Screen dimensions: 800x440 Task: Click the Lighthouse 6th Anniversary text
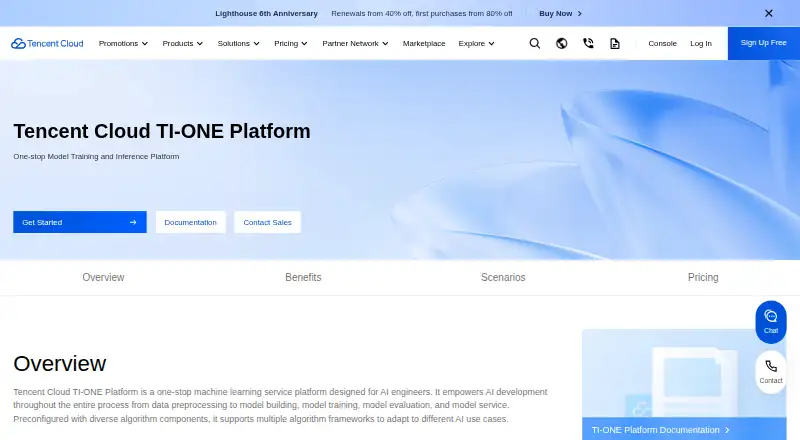pos(266,13)
